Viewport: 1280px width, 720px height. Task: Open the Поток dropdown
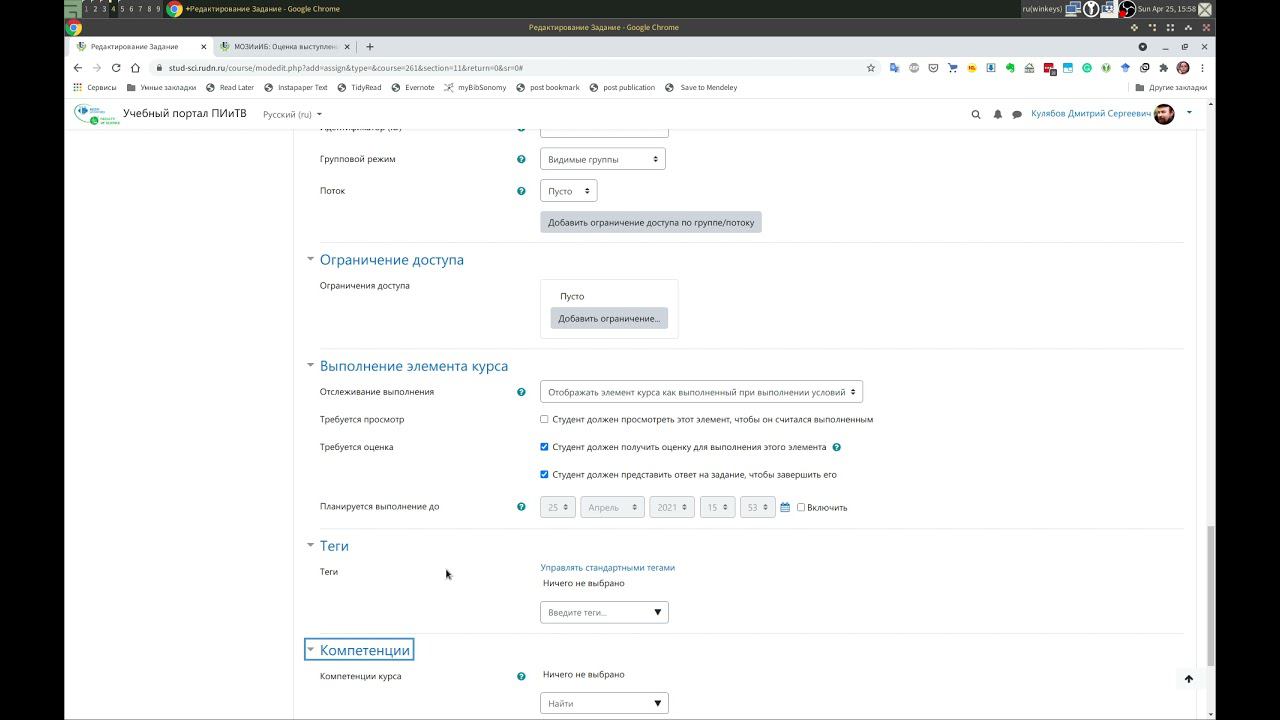569,191
